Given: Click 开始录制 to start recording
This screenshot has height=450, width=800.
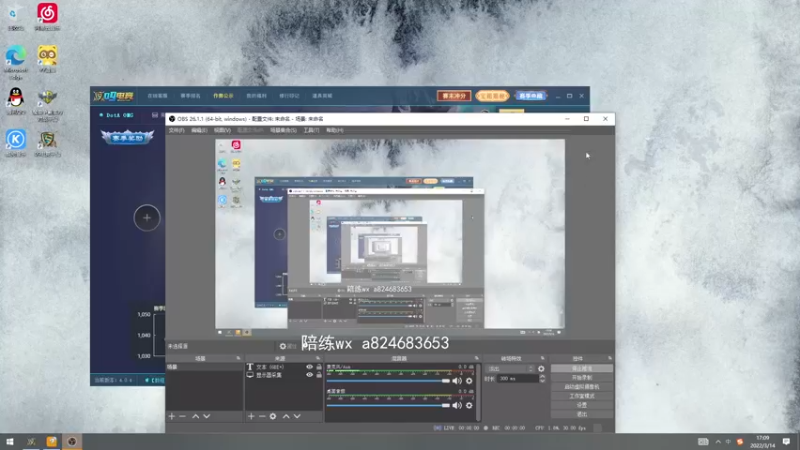Looking at the screenshot, I should [582, 378].
